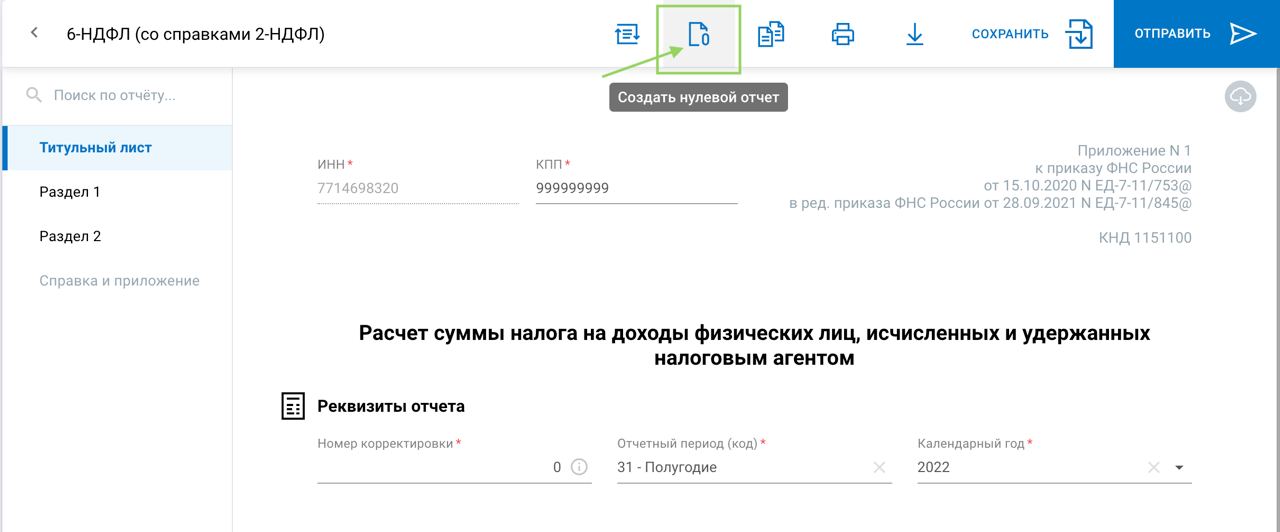Switch to Раздел 2 in sidebar
This screenshot has height=532, width=1280.
pos(117,237)
